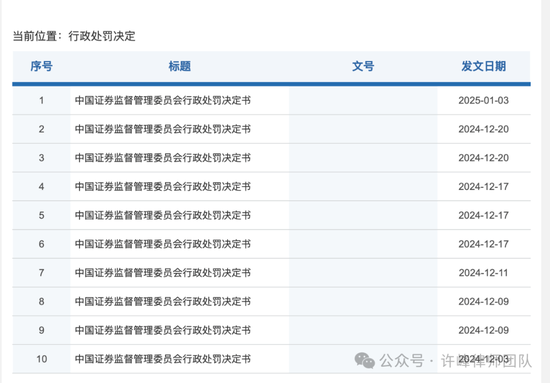
Task: Select the 2024-12-09 date in row 9
Action: (x=483, y=330)
